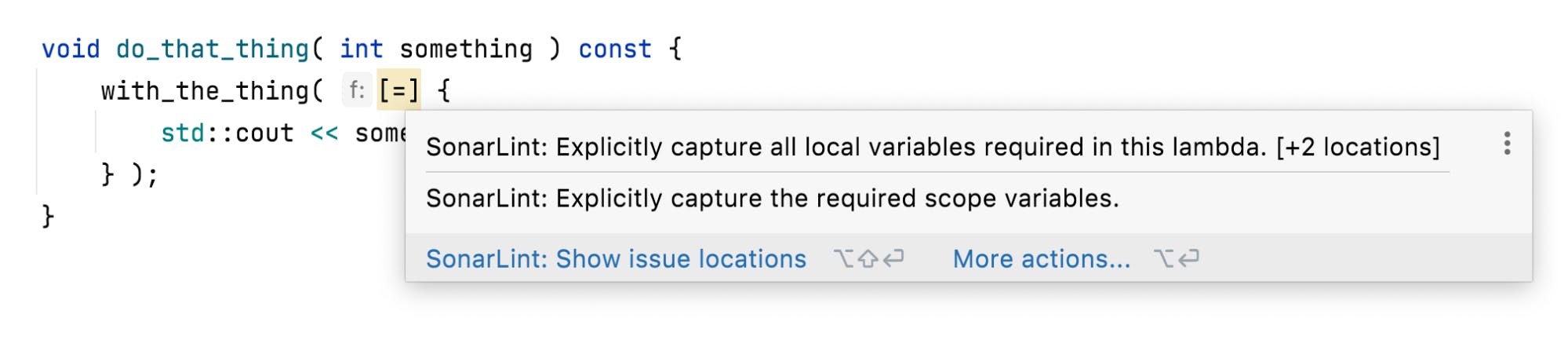Click the const qualifier keyword
Image resolution: width=1568 pixels, height=347 pixels.
click(615, 49)
